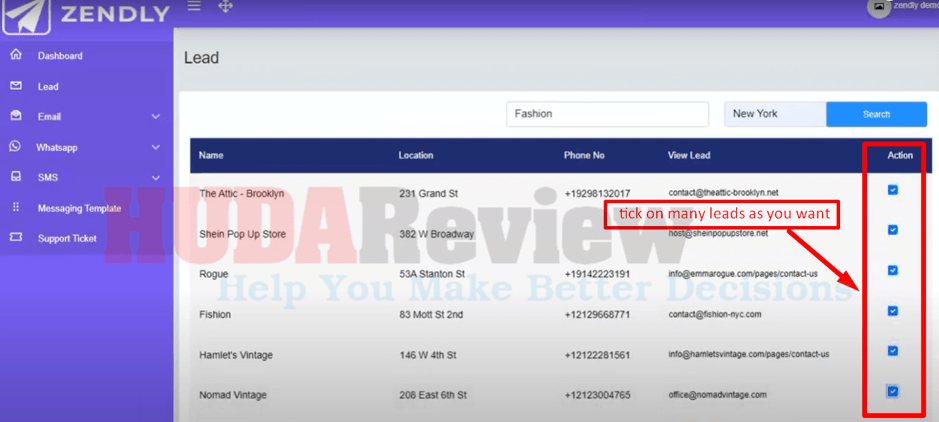Viewport: 939px width, 422px height.
Task: Expand the SMS submenu chevron
Action: pyautogui.click(x=156, y=178)
